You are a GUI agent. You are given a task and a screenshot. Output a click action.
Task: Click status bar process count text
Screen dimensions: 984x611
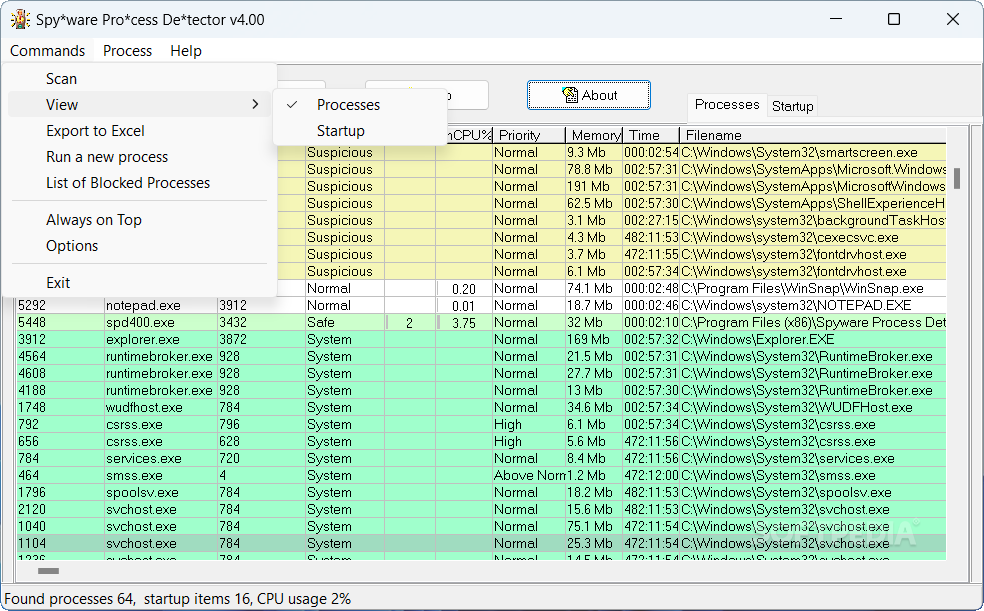click(x=70, y=598)
